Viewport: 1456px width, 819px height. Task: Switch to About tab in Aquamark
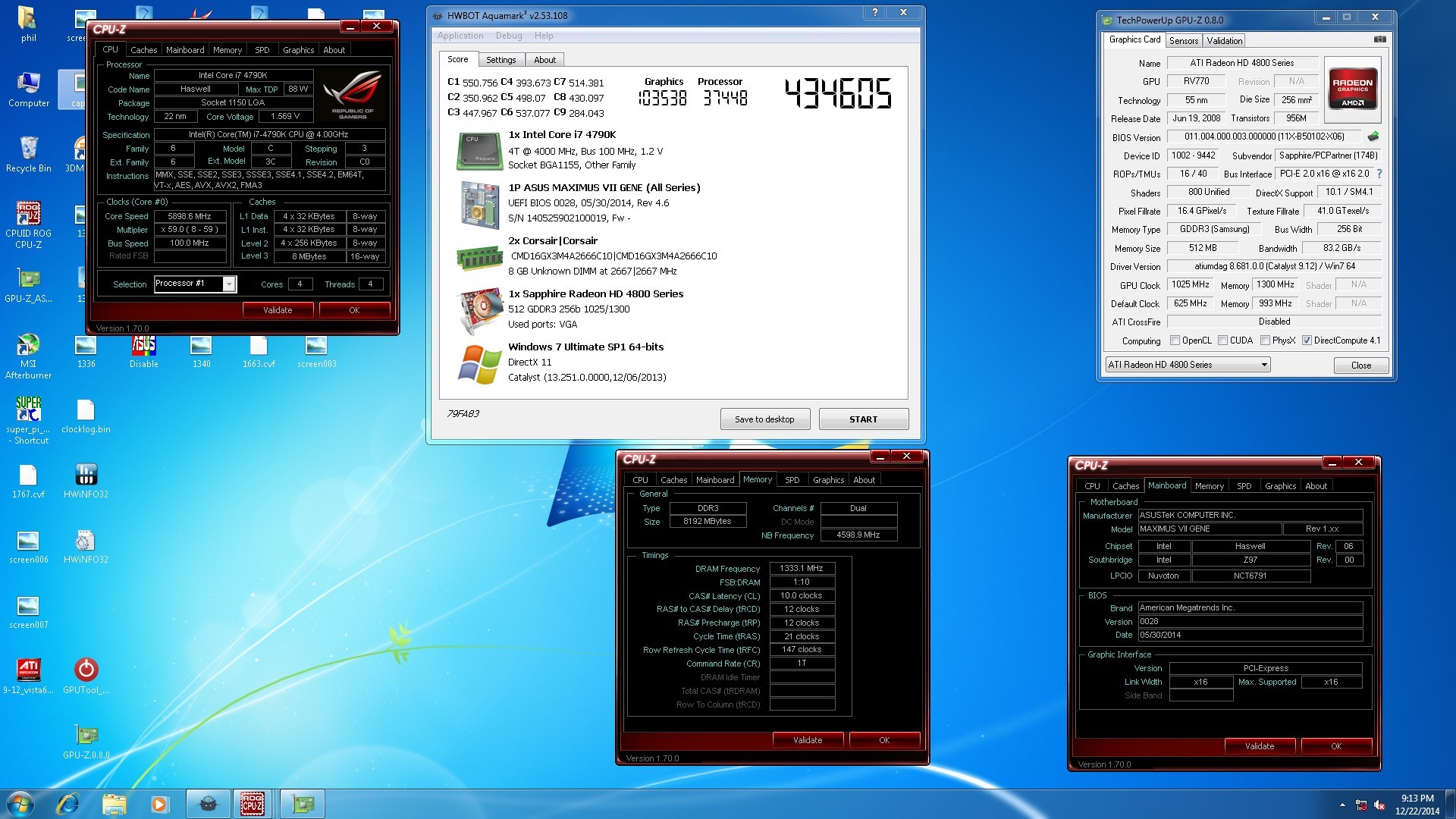coord(544,60)
